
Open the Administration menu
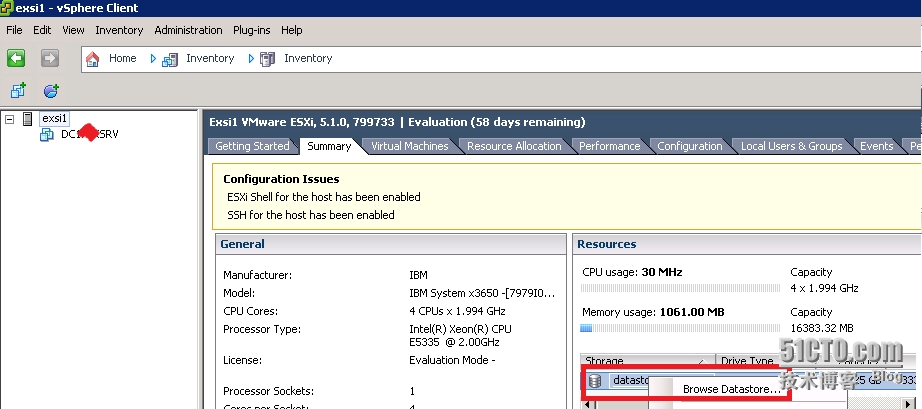pos(188,30)
